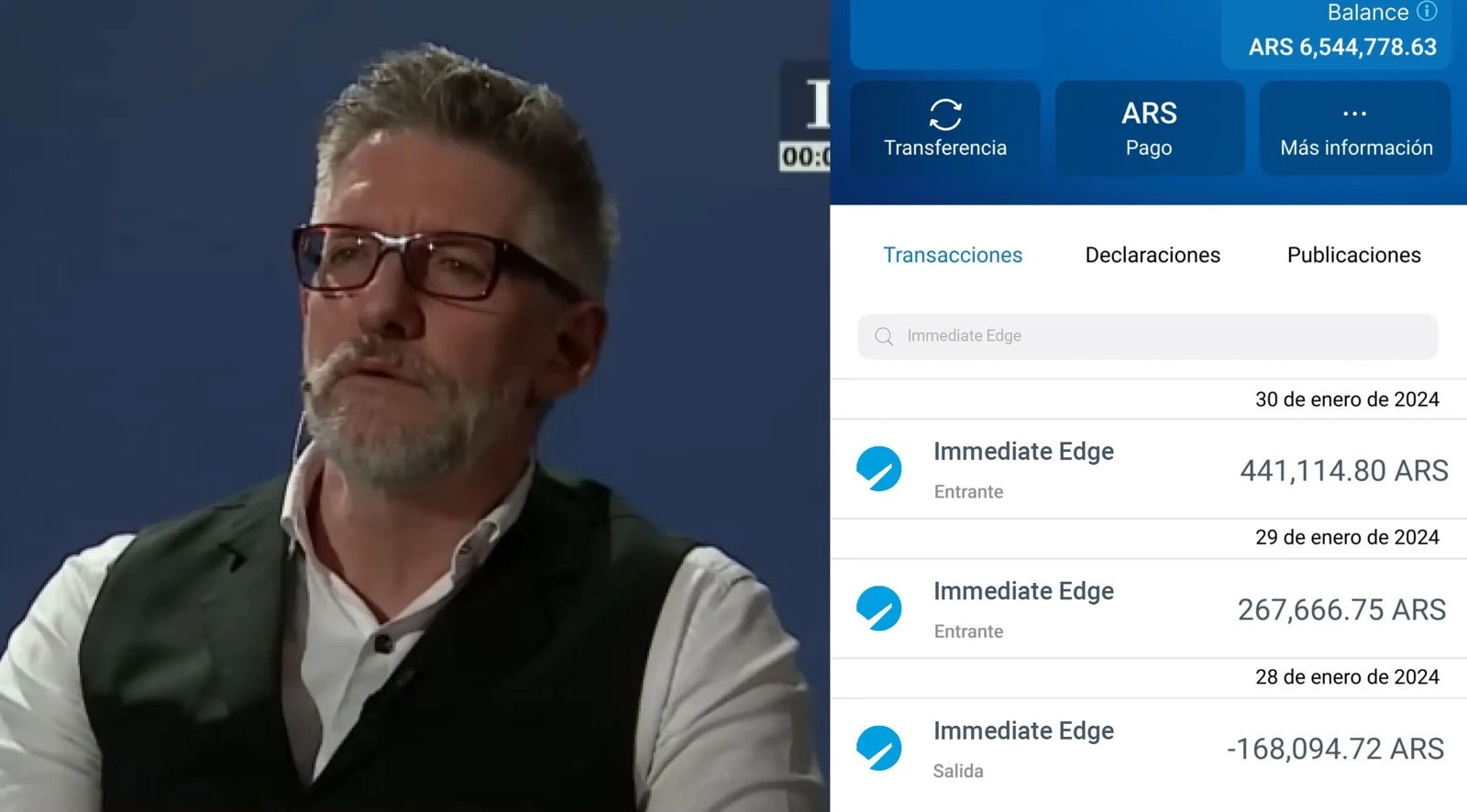Click the Immediate Edge logo for the Salida transaction
The image size is (1467, 812).
(x=878, y=748)
